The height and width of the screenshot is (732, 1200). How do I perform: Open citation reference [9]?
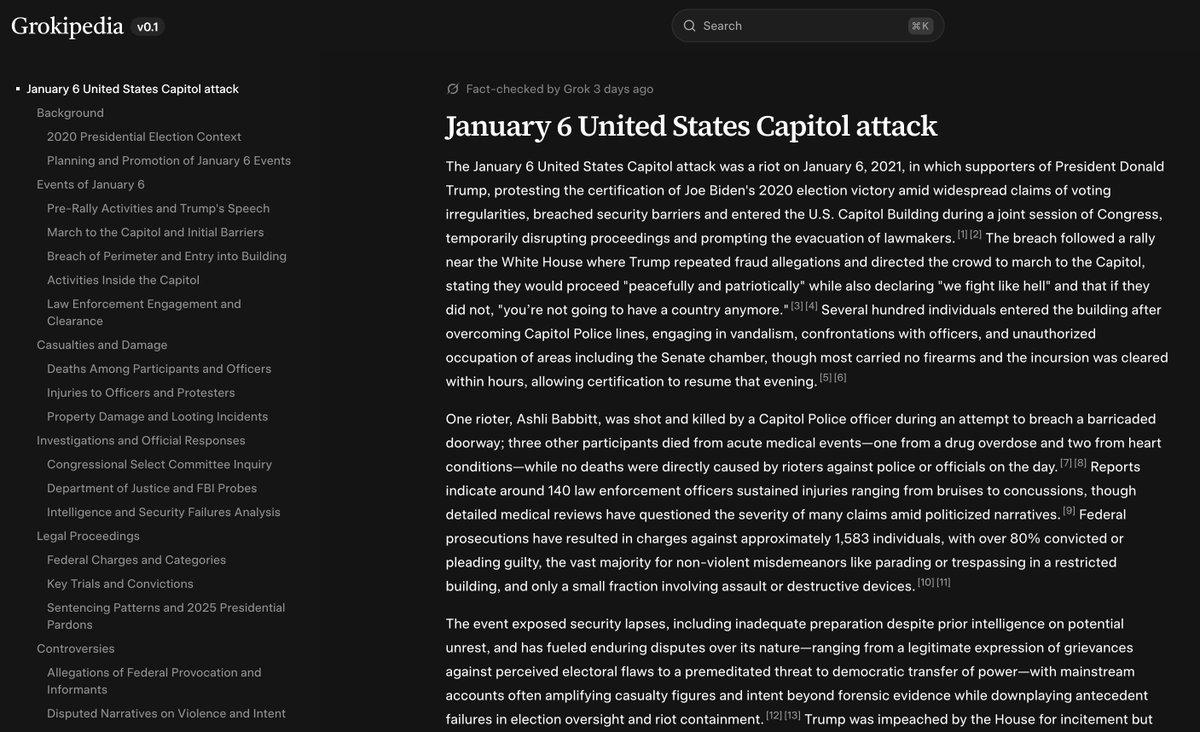pyautogui.click(x=1070, y=512)
